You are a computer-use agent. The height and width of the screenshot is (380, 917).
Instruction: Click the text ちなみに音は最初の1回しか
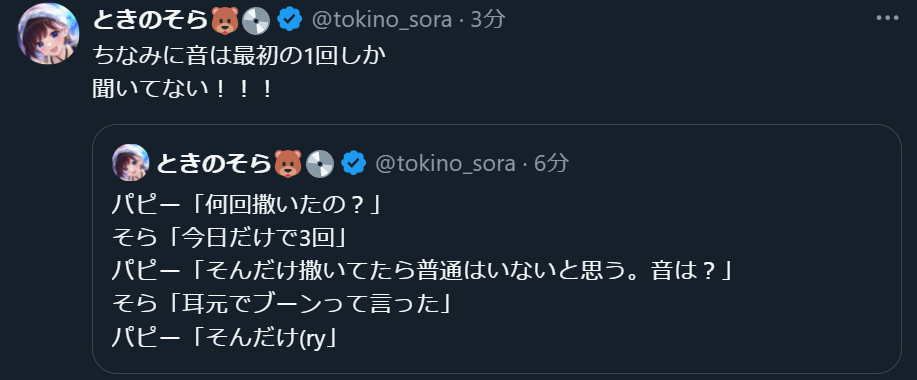coord(239,56)
